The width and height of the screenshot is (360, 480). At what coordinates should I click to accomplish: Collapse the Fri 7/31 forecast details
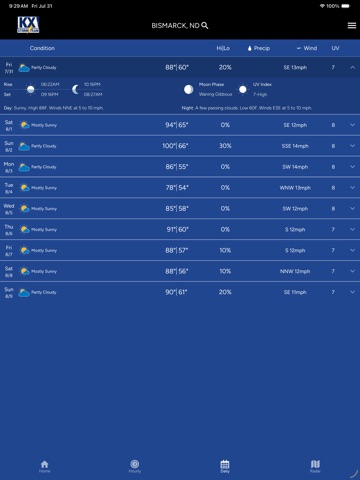[352, 67]
